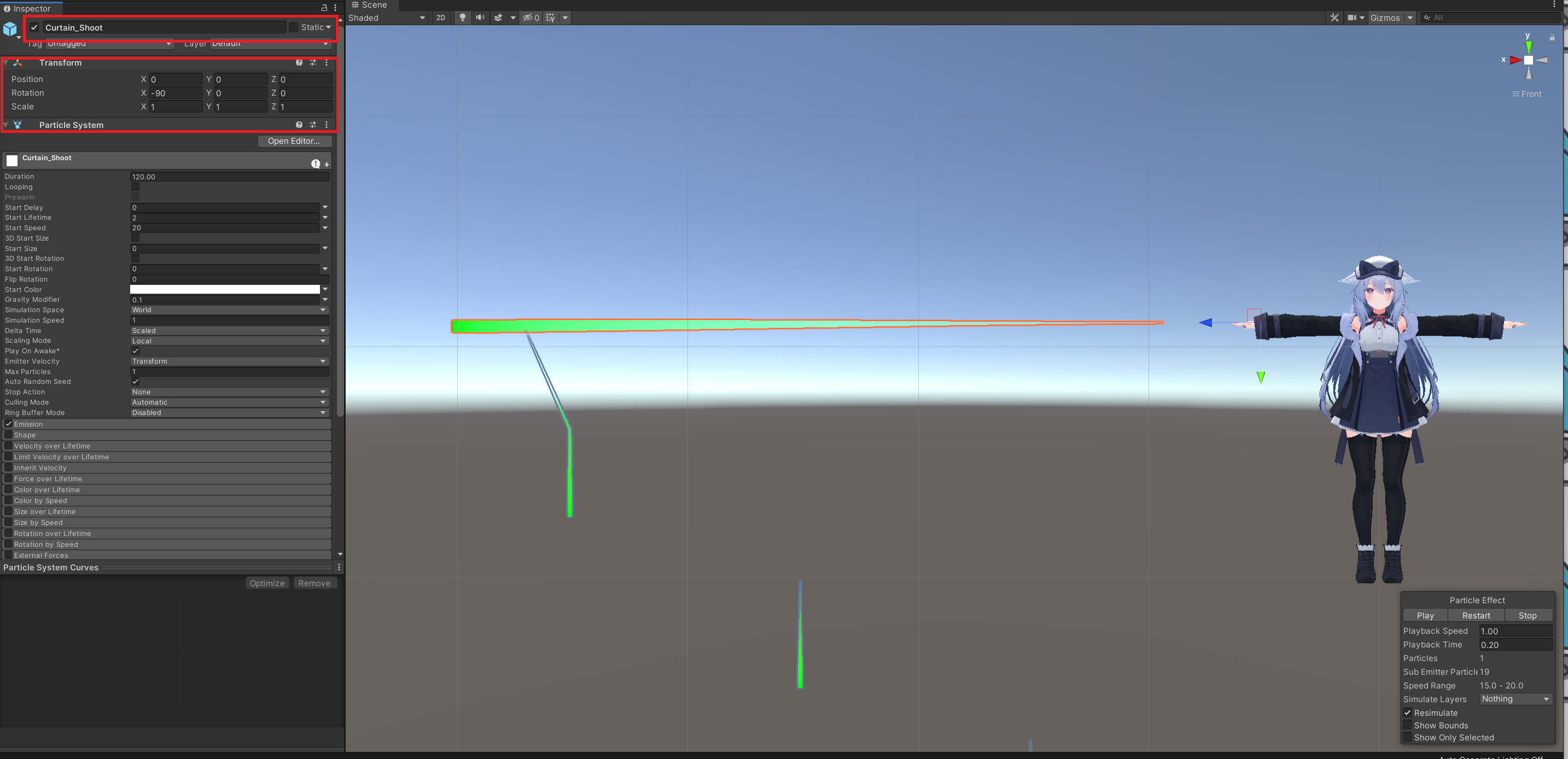Image resolution: width=1568 pixels, height=759 pixels.
Task: Lock the Inspector panel
Action: pyautogui.click(x=324, y=8)
